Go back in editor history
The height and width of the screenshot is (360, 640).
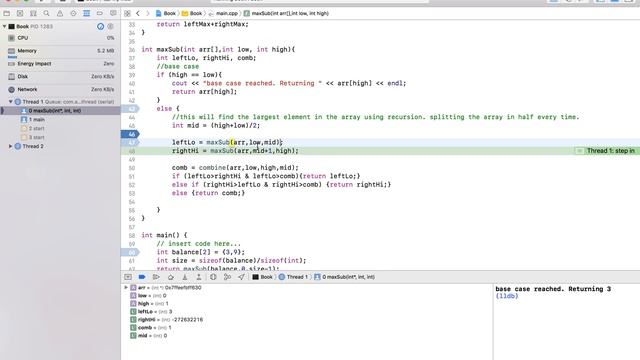138,13
